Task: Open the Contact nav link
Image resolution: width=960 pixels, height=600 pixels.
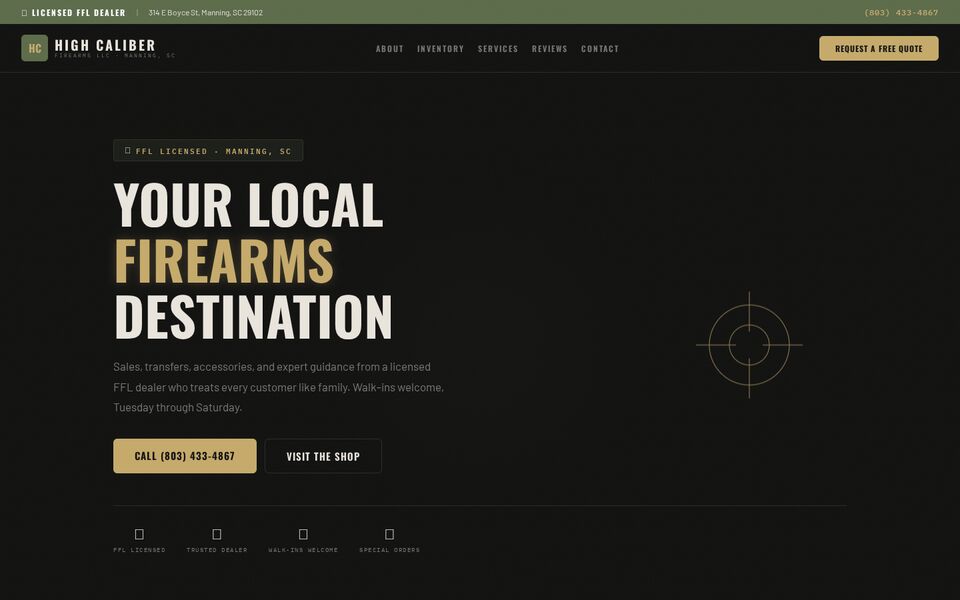Action: (x=599, y=49)
